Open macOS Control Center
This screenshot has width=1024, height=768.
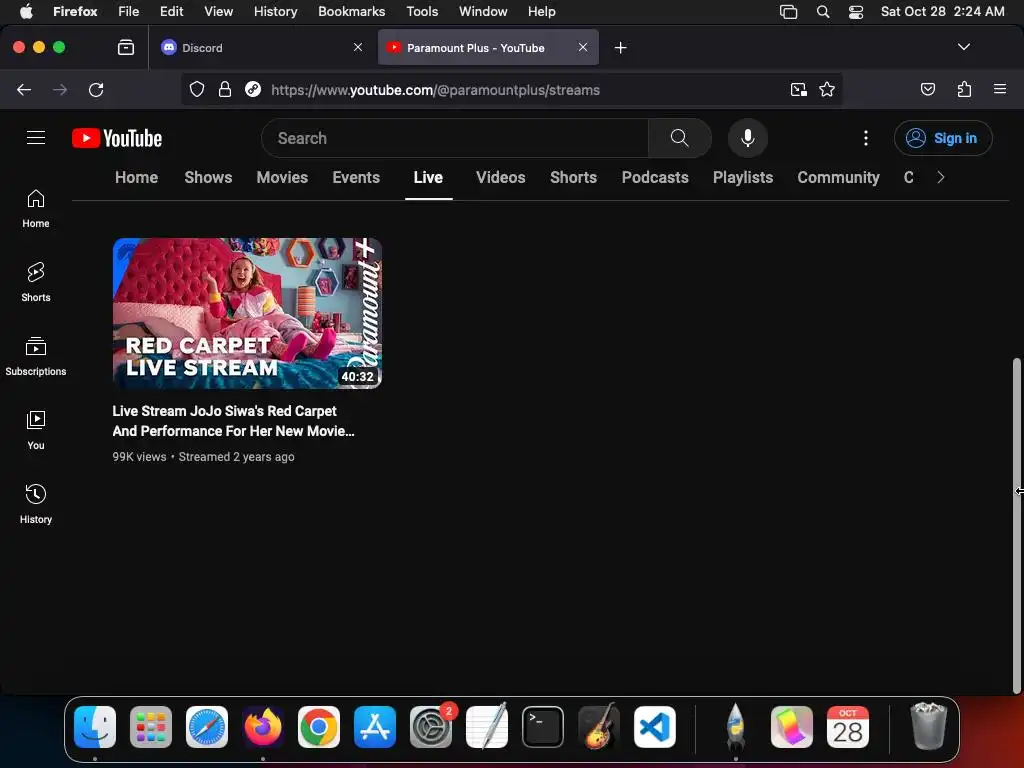[856, 12]
